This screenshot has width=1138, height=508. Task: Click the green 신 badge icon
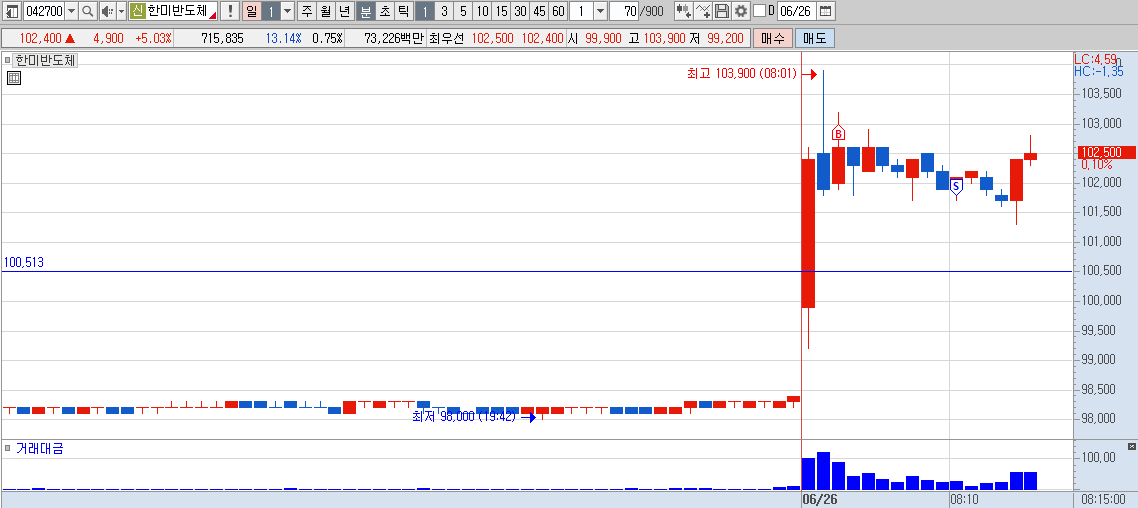138,11
